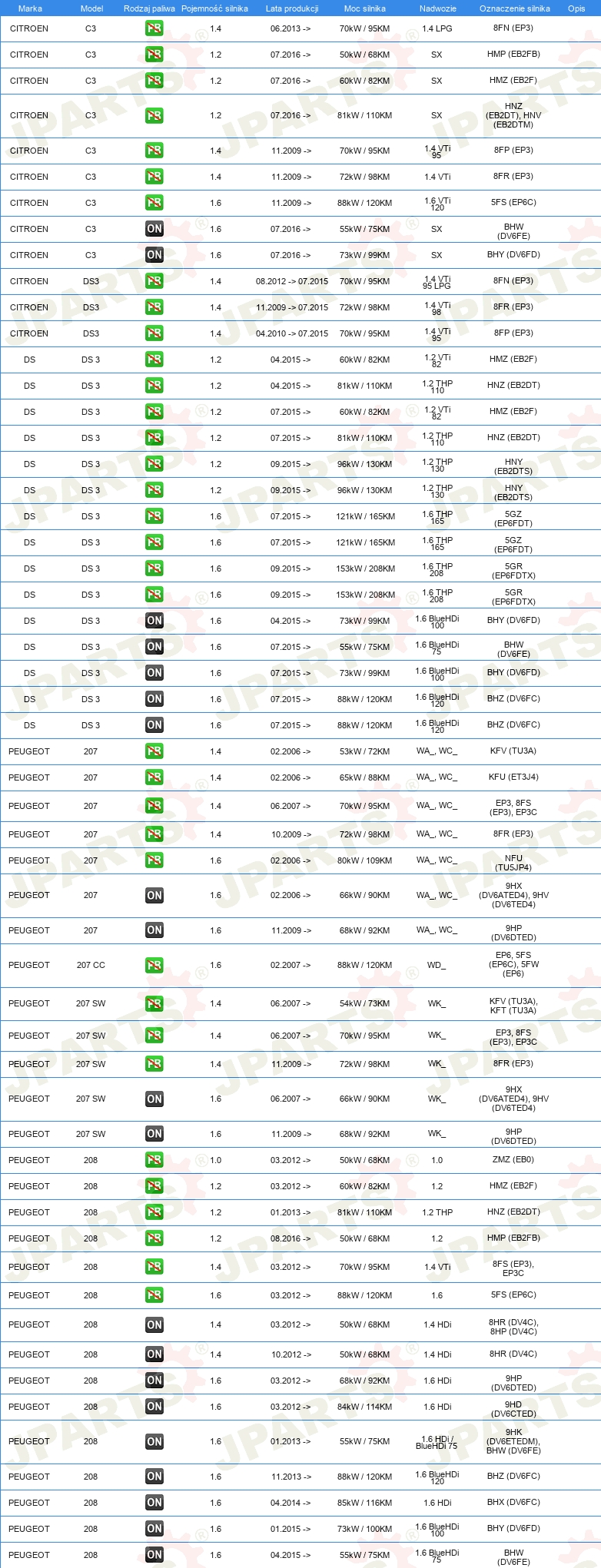Click the '9HD (DV6CTED)' engine code cell
Screen dimensions: 601x1568
(x=513, y=1409)
